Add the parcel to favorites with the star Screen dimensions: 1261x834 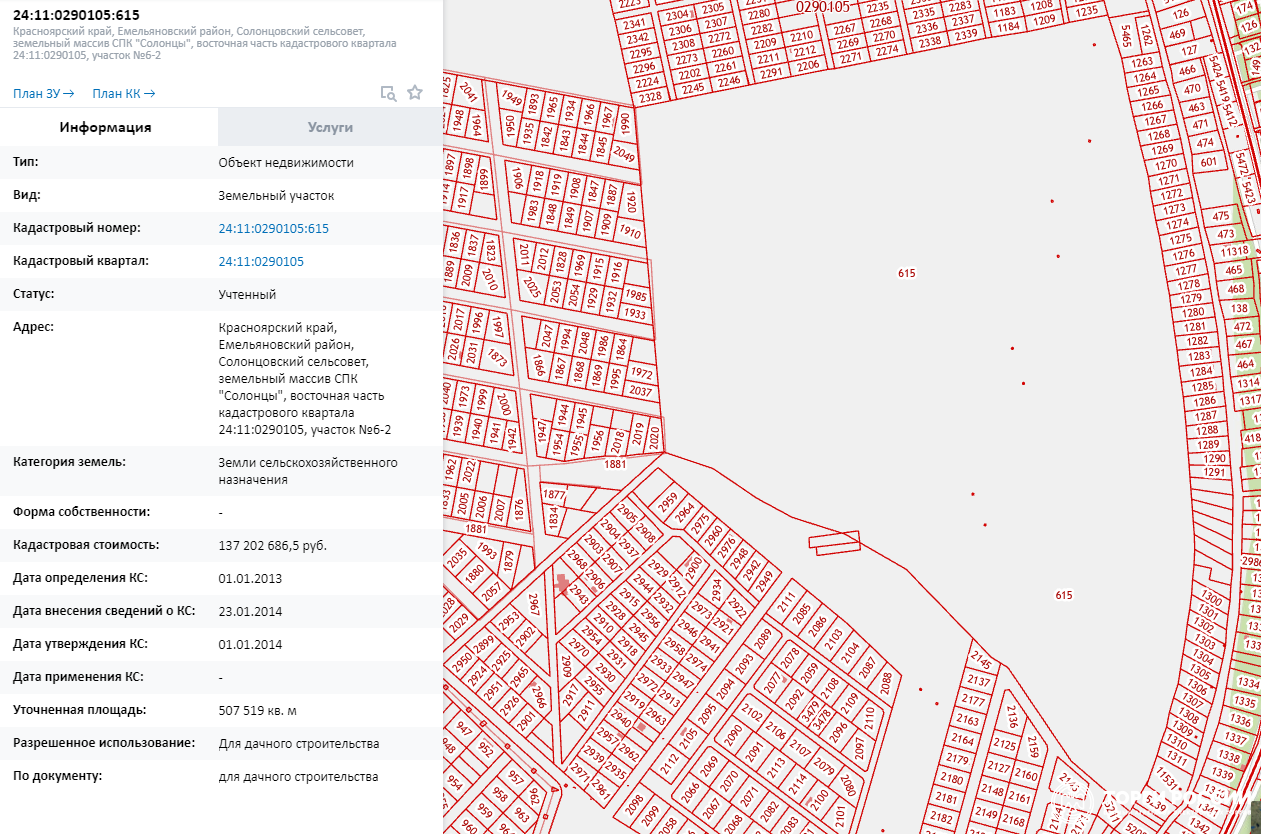415,93
